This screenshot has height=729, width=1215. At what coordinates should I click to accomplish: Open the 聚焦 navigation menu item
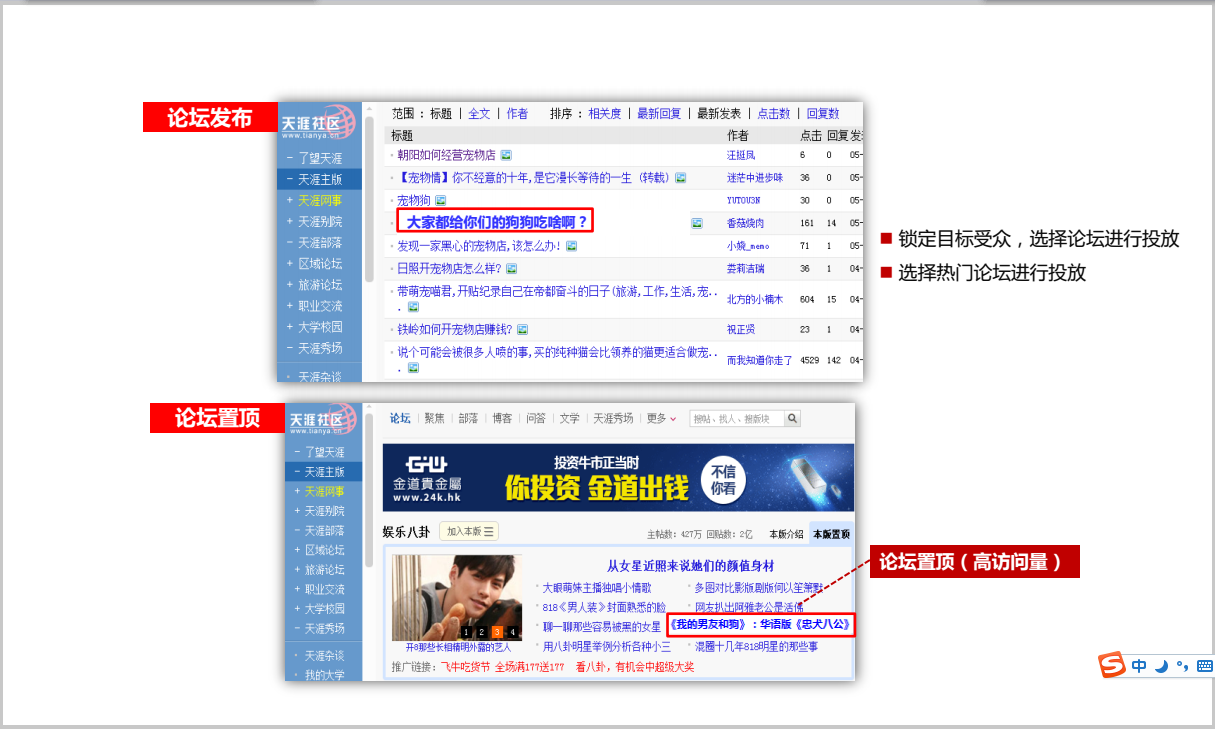pyautogui.click(x=434, y=418)
